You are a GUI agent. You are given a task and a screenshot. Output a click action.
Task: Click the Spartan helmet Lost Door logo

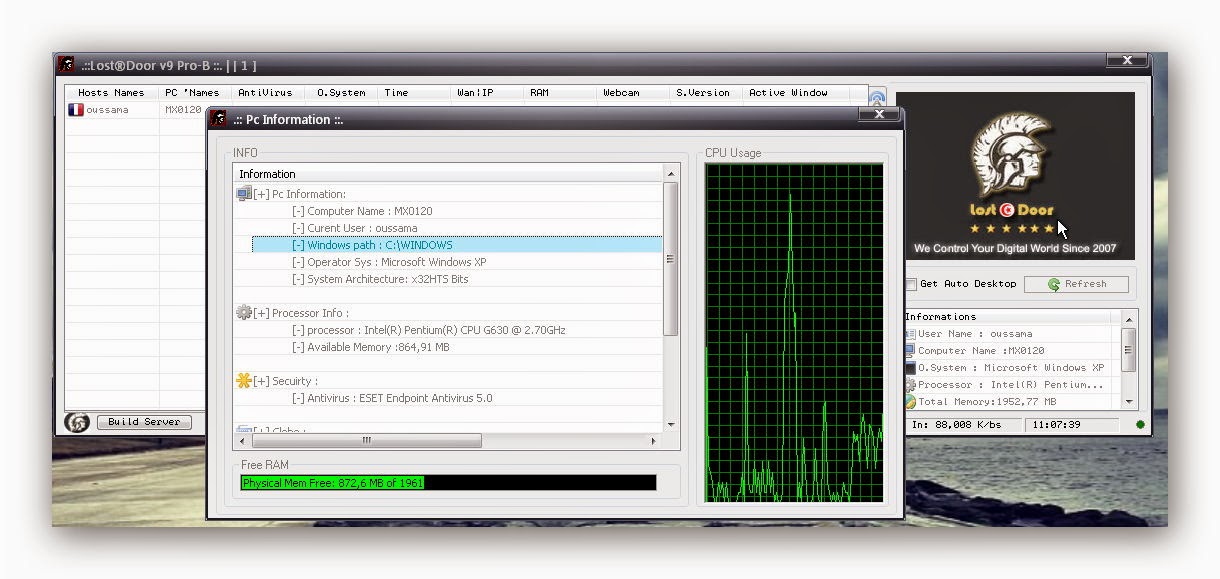tap(1012, 155)
